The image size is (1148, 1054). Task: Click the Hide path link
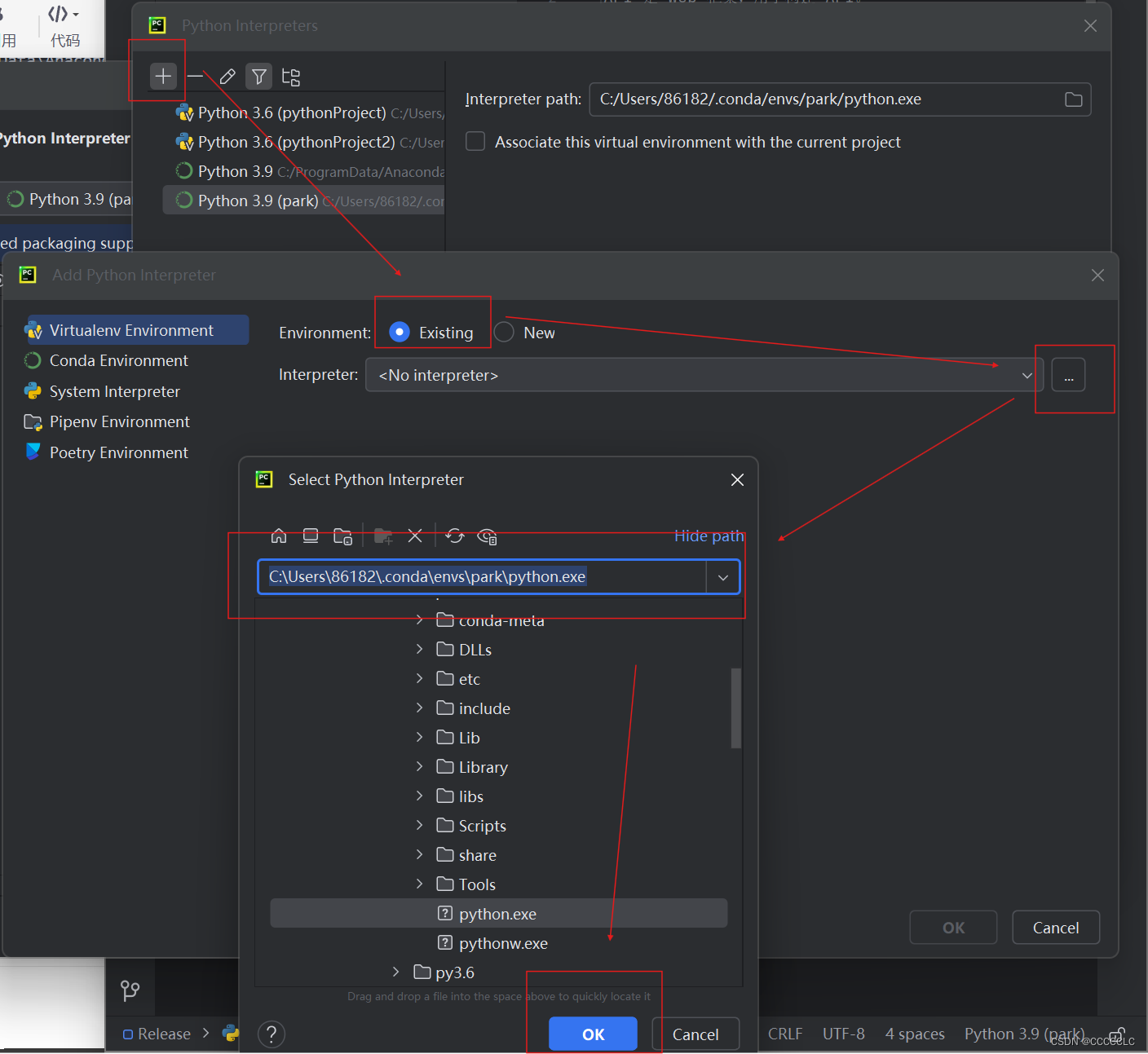coord(708,536)
